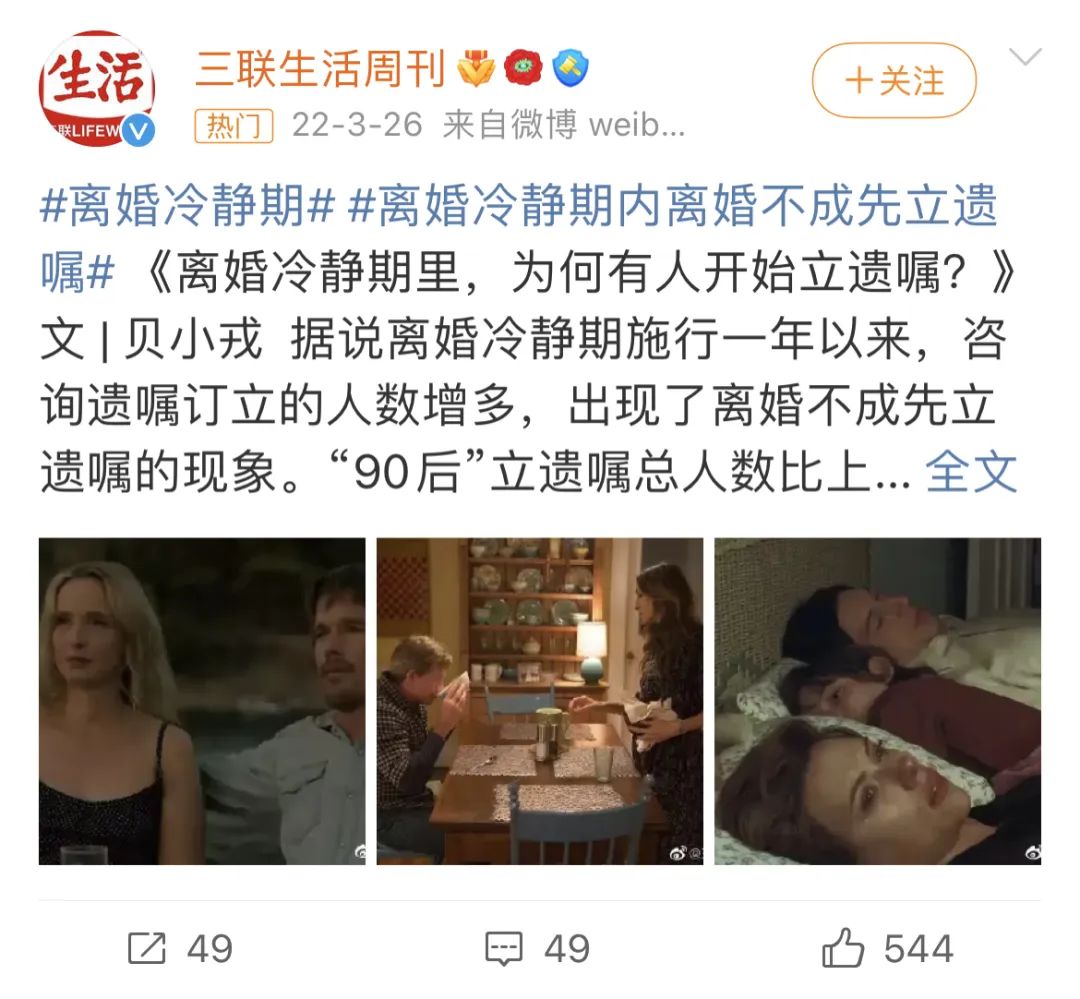
Task: Like the post with thumbs-up icon
Action: point(842,948)
